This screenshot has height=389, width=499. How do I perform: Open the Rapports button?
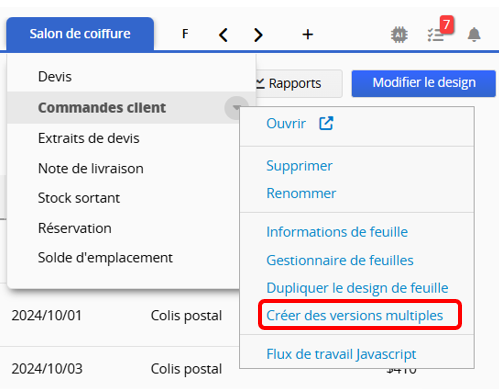(295, 83)
